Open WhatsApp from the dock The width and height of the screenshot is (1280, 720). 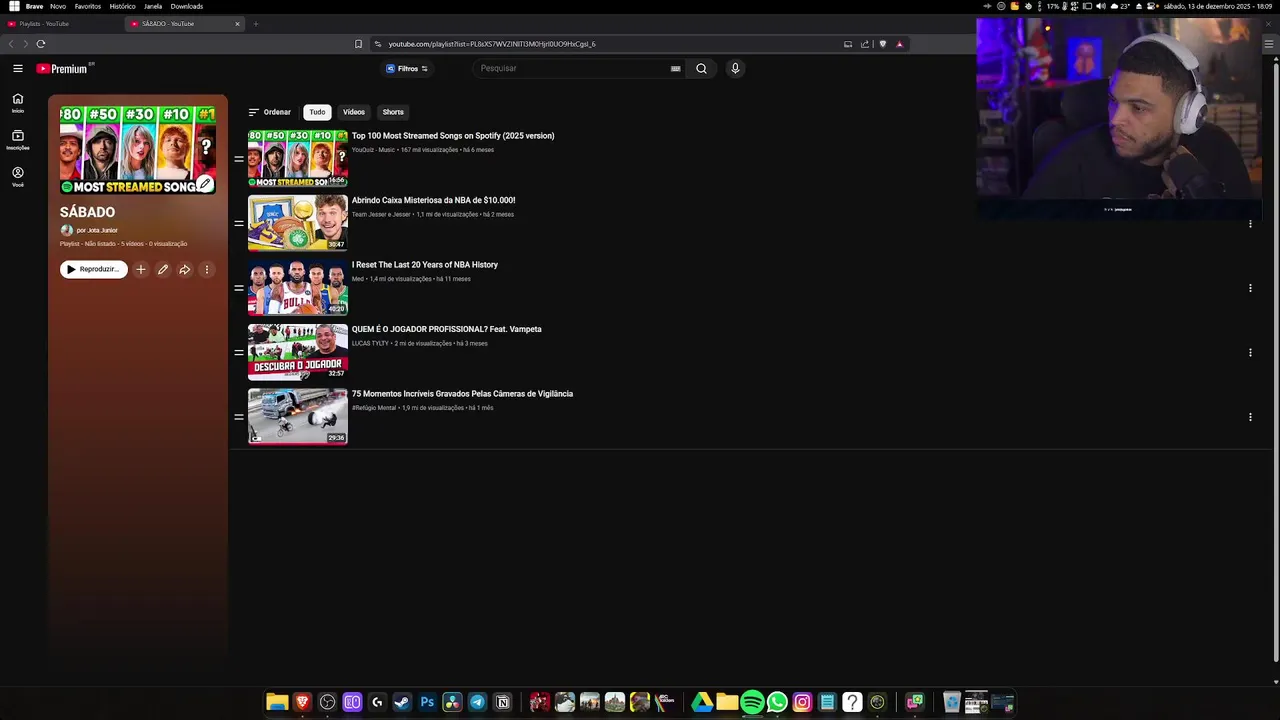(777, 702)
